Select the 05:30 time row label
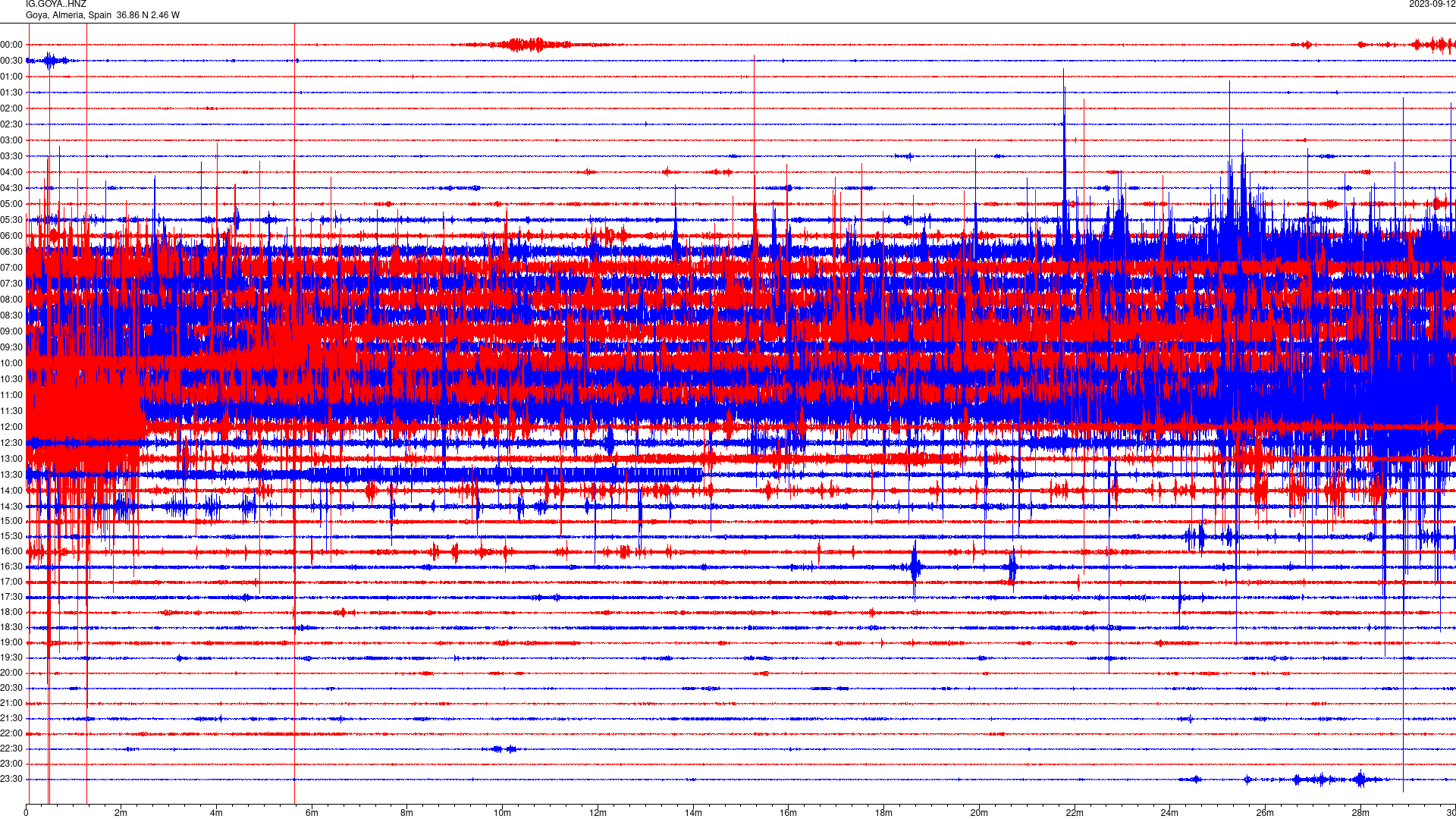This screenshot has height=819, width=1456. click(x=11, y=220)
